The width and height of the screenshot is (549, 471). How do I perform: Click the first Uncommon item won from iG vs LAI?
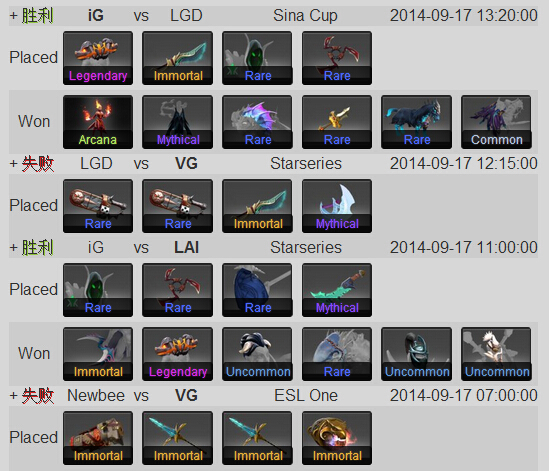(x=257, y=354)
